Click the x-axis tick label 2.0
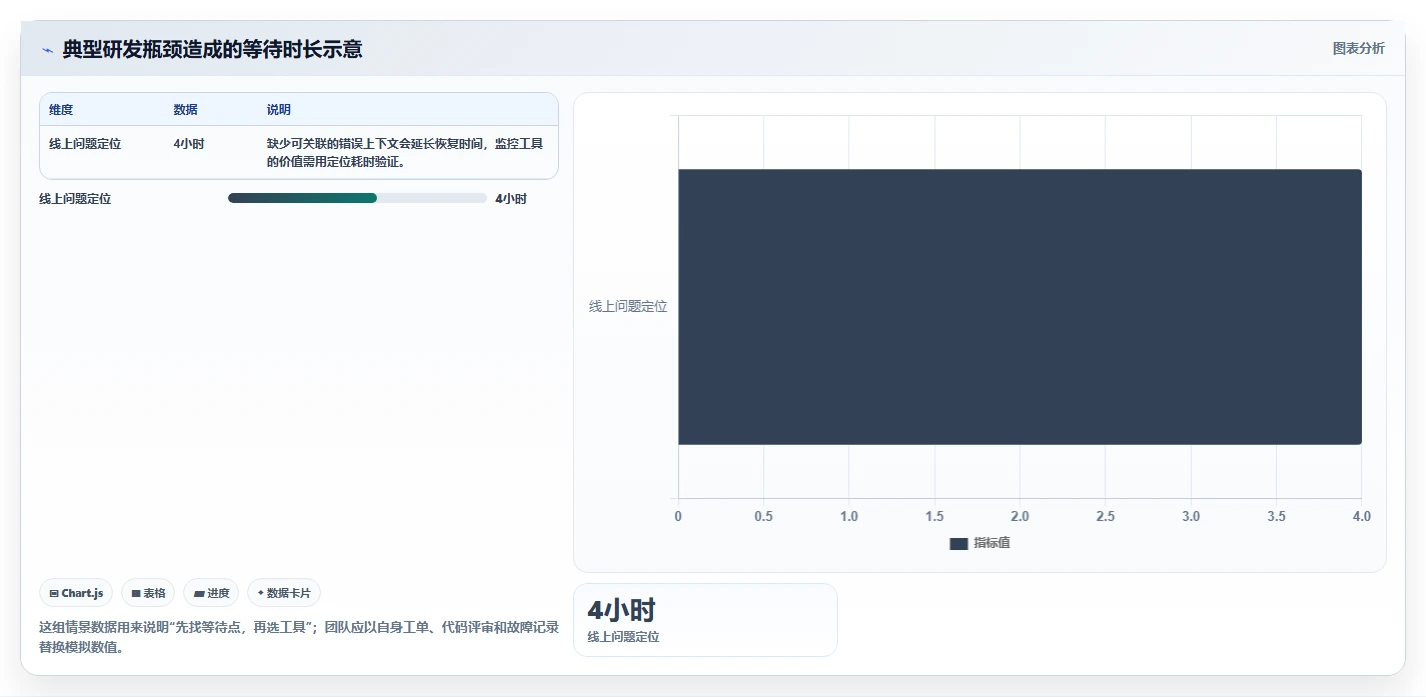 pyautogui.click(x=1020, y=517)
